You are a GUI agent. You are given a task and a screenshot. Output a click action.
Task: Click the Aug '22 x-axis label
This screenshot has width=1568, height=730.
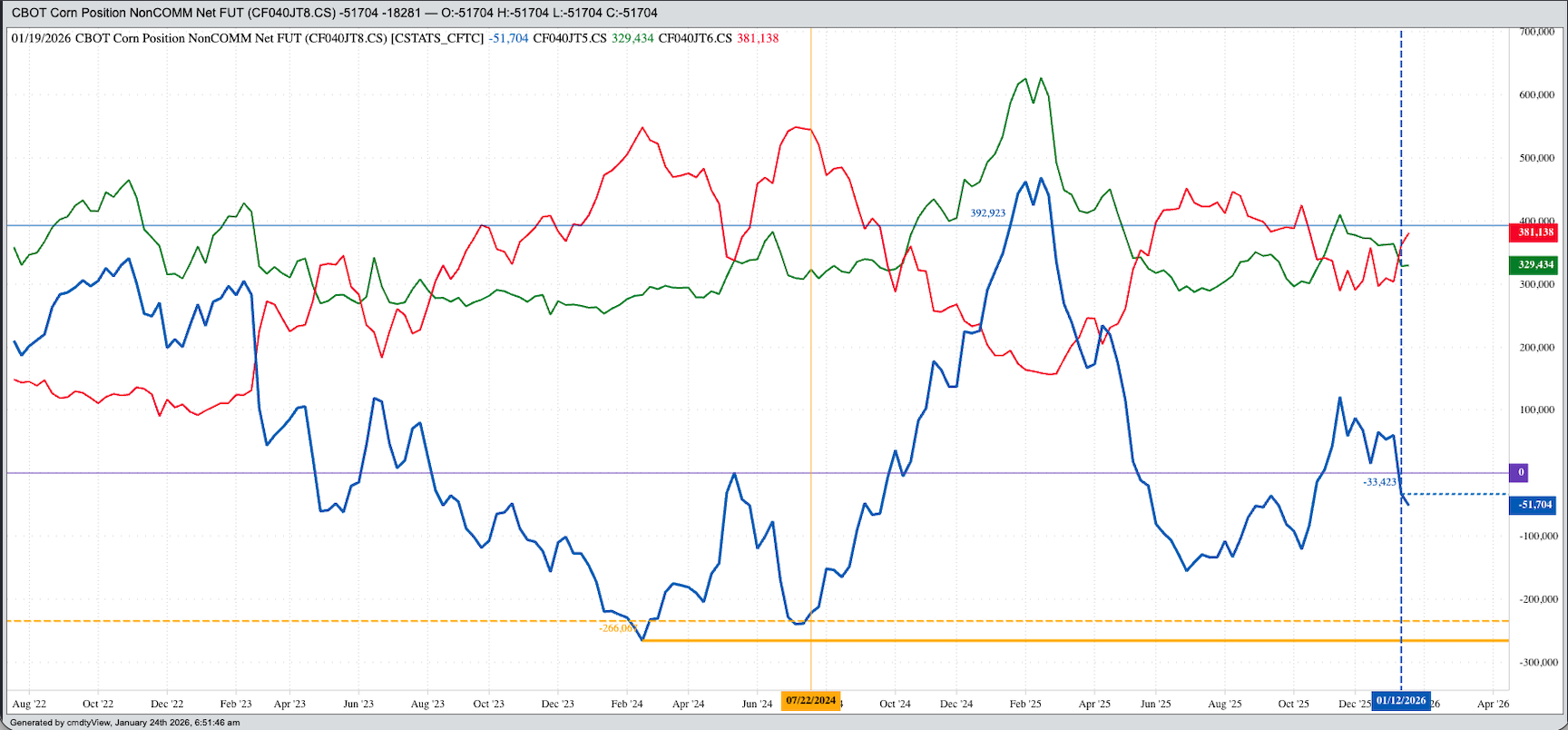pyautogui.click(x=29, y=704)
